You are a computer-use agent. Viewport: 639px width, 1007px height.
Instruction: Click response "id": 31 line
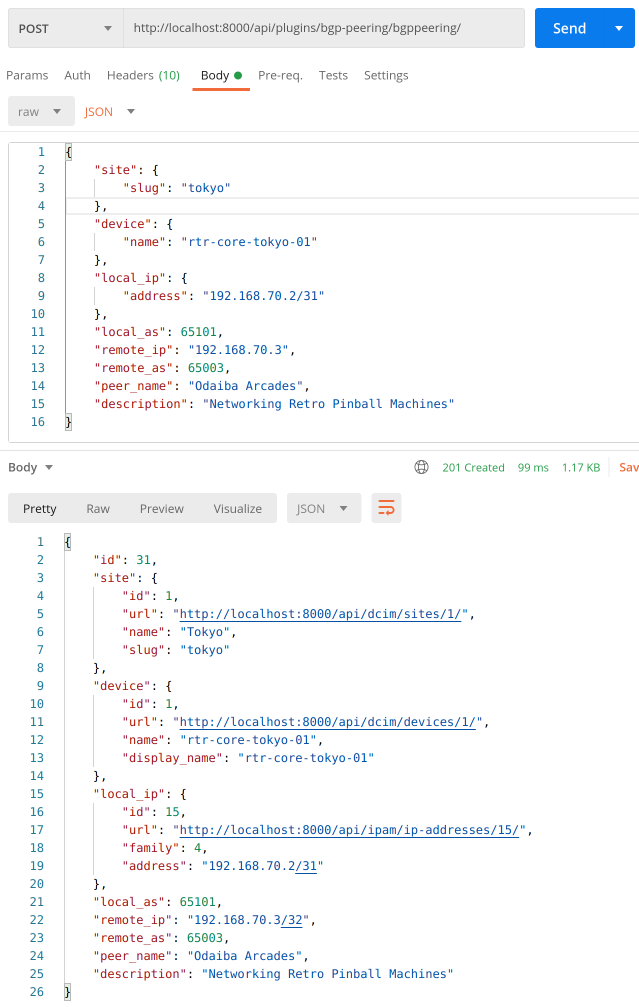[x=125, y=560]
